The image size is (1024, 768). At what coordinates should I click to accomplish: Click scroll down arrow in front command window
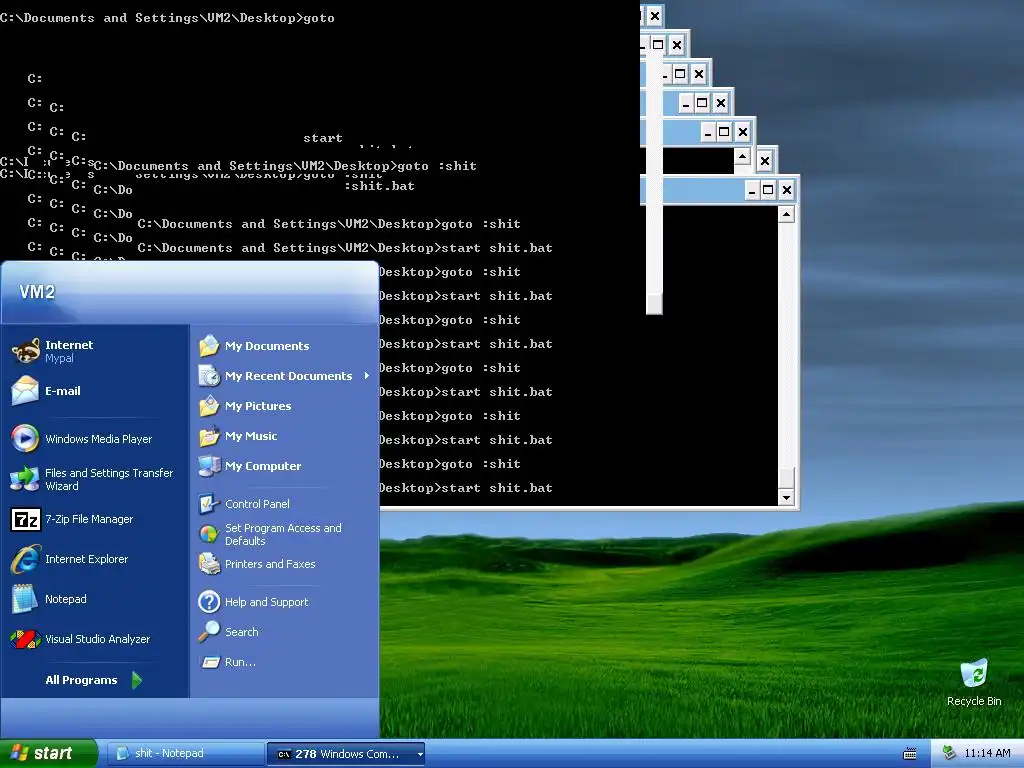(786, 498)
